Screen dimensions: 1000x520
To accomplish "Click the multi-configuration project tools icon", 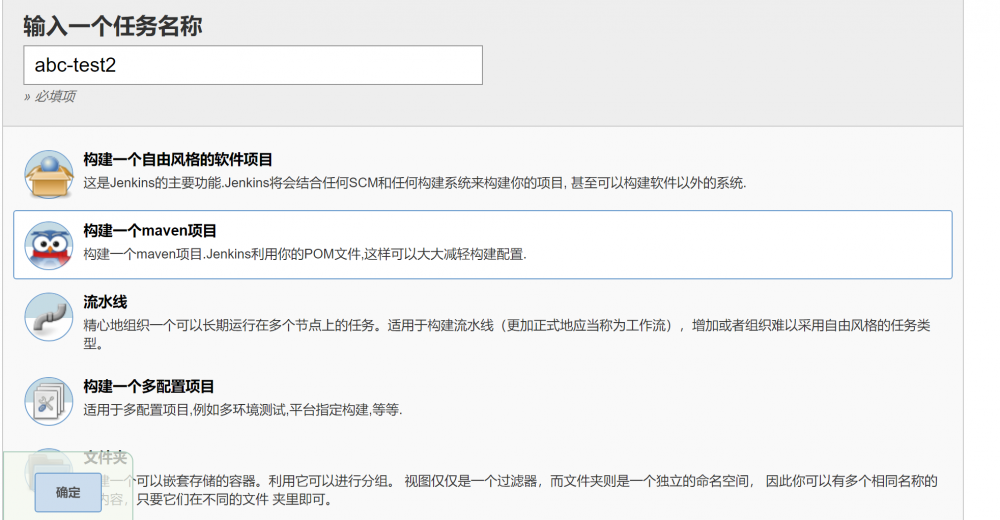I will click(x=48, y=401).
